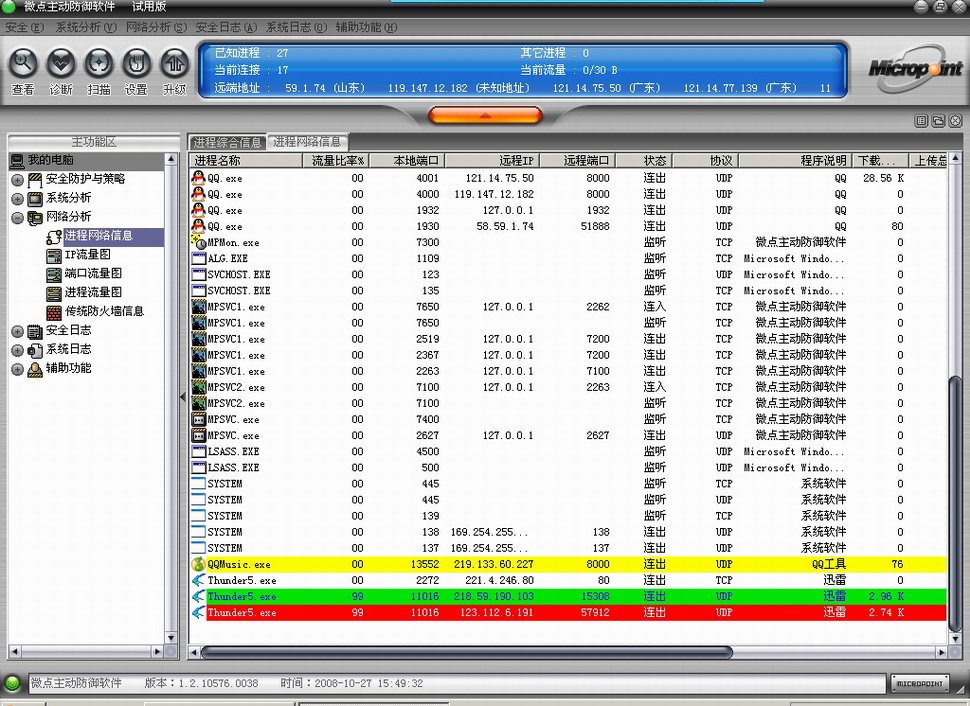Image resolution: width=970 pixels, height=706 pixels.
Task: Click the process table's scroll-right arrow
Action: click(941, 652)
